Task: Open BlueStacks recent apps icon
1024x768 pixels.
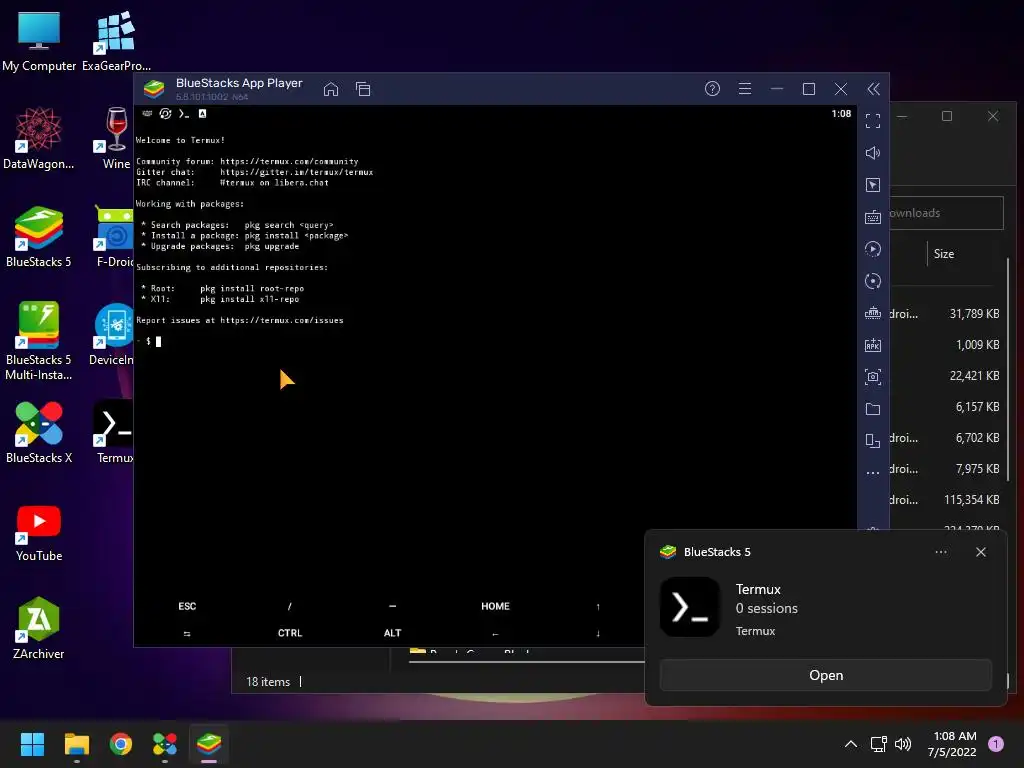Action: pyautogui.click(x=363, y=89)
